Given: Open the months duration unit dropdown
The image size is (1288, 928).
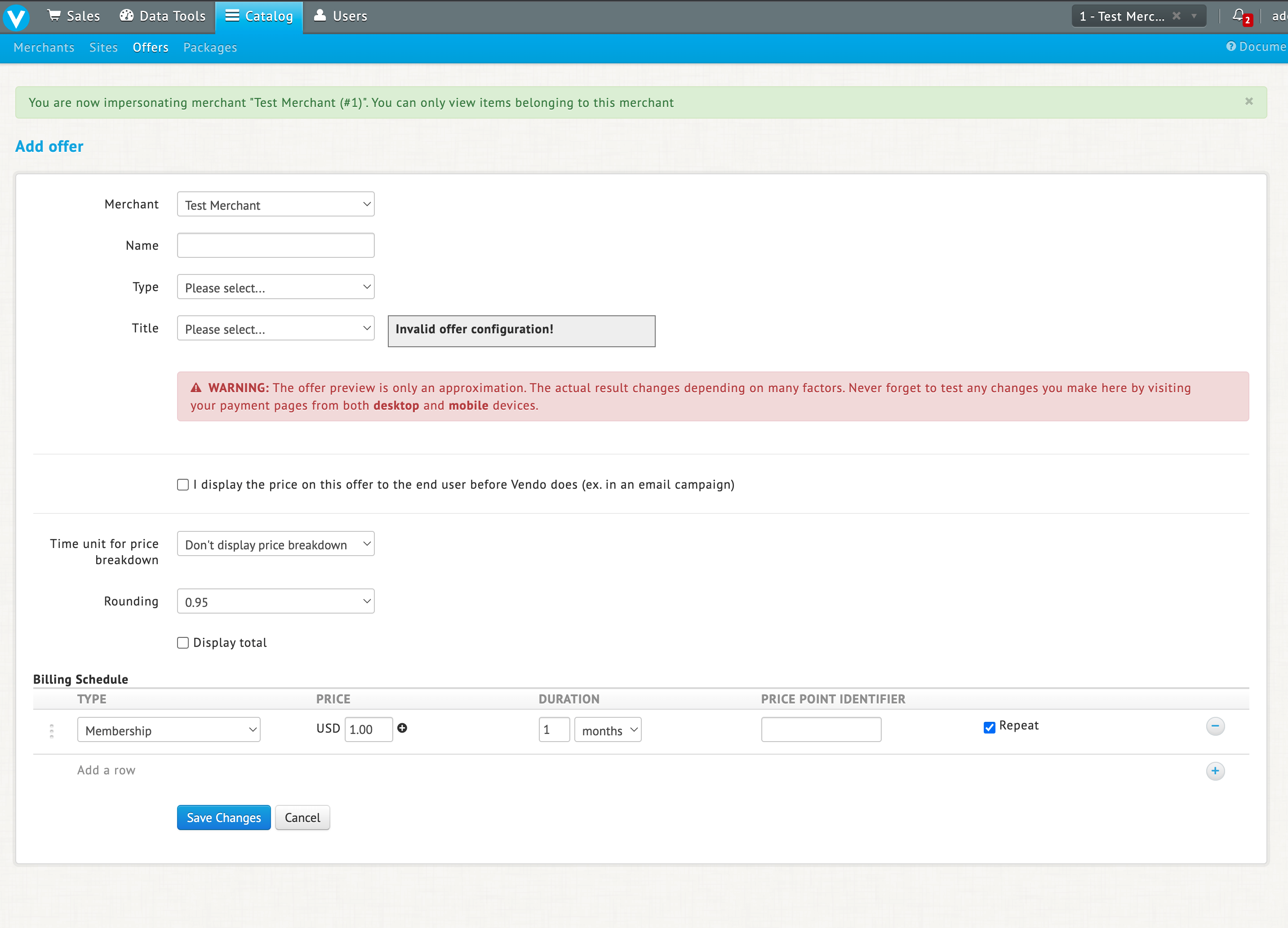Looking at the screenshot, I should click(608, 730).
